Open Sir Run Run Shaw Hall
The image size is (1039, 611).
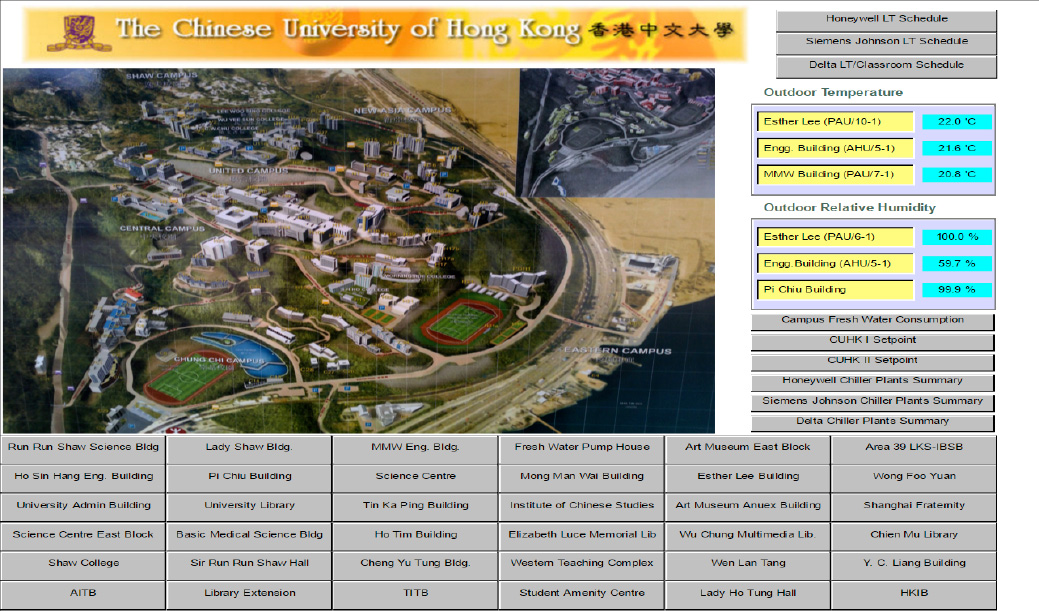point(249,565)
